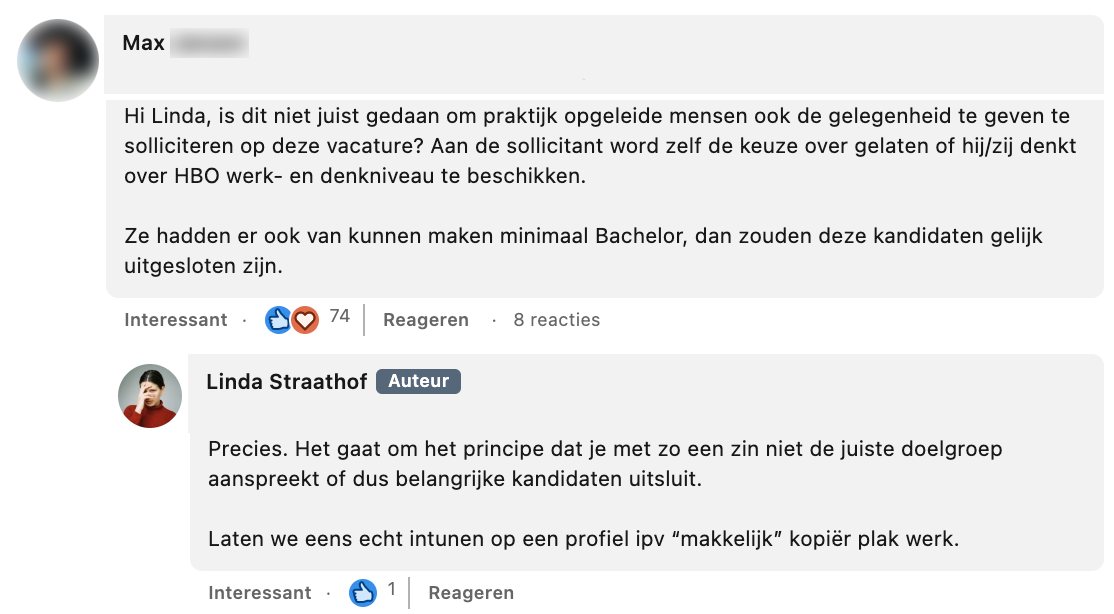Open the Max name link
Screen dimensions: 1114x614
(x=143, y=43)
